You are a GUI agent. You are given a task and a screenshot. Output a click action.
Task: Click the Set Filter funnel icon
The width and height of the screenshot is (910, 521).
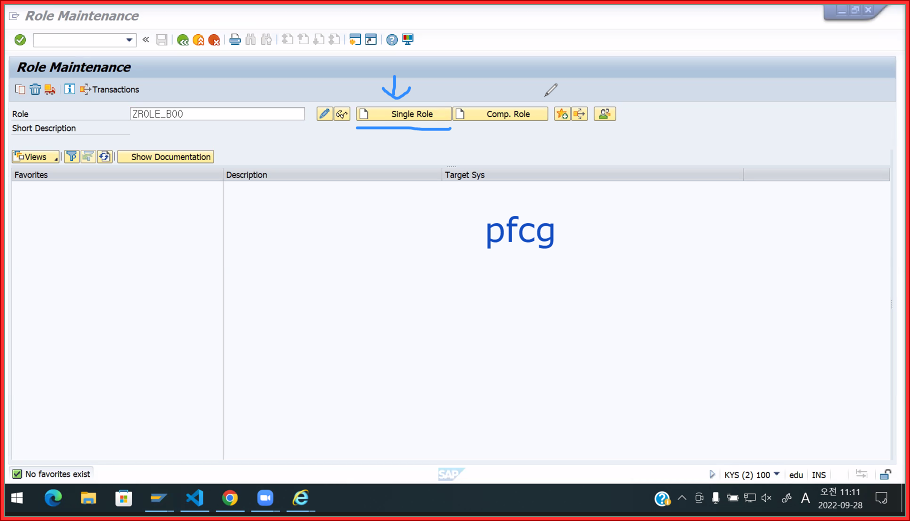(71, 157)
